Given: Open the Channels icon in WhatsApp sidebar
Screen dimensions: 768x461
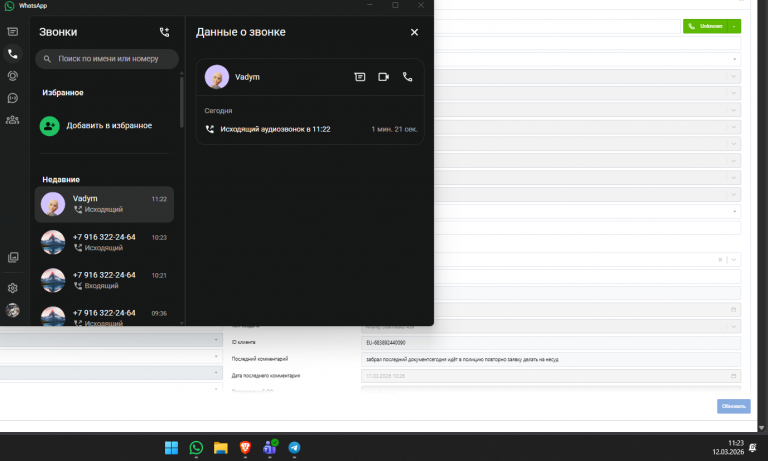Looking at the screenshot, I should (x=13, y=98).
